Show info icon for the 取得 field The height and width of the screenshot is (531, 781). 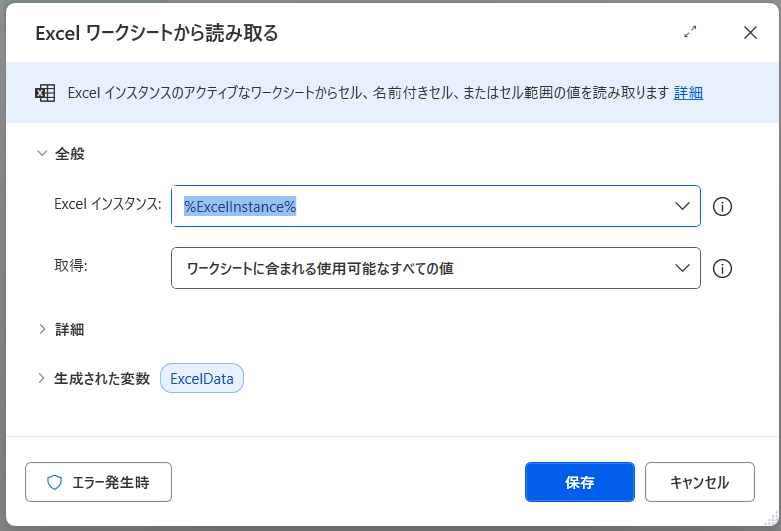click(723, 268)
